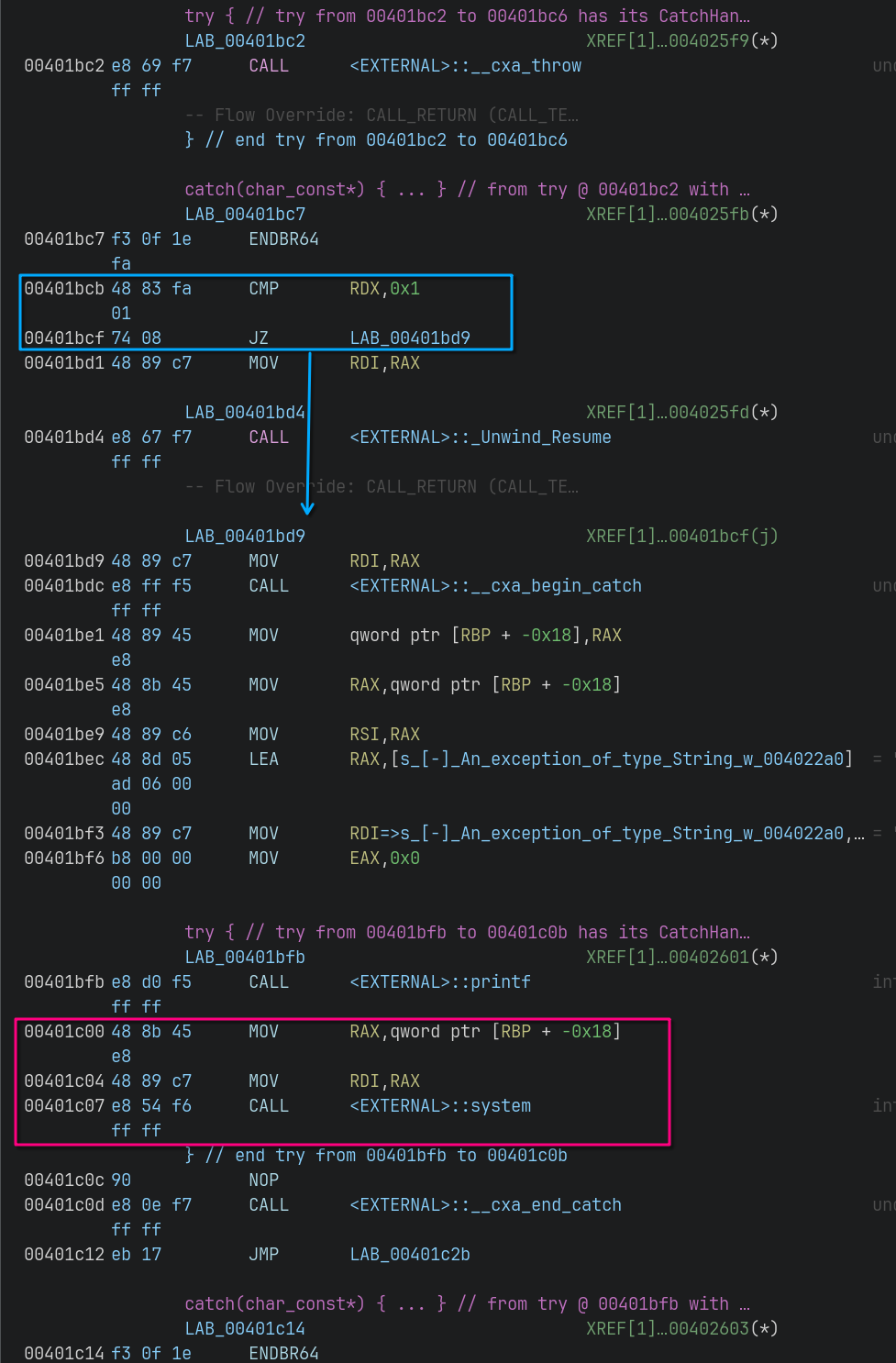
Task: Select the __cxa_throw call target
Action: pyautogui.click(x=465, y=66)
